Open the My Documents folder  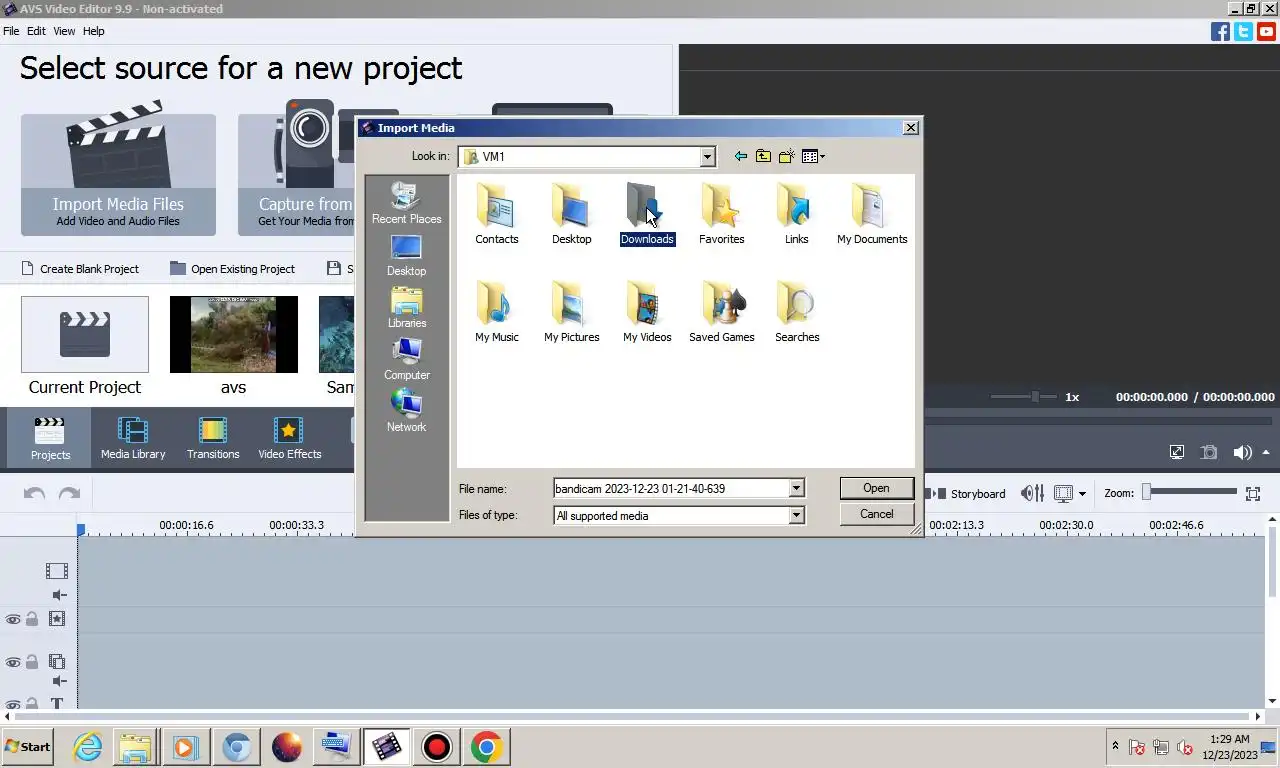tap(872, 214)
